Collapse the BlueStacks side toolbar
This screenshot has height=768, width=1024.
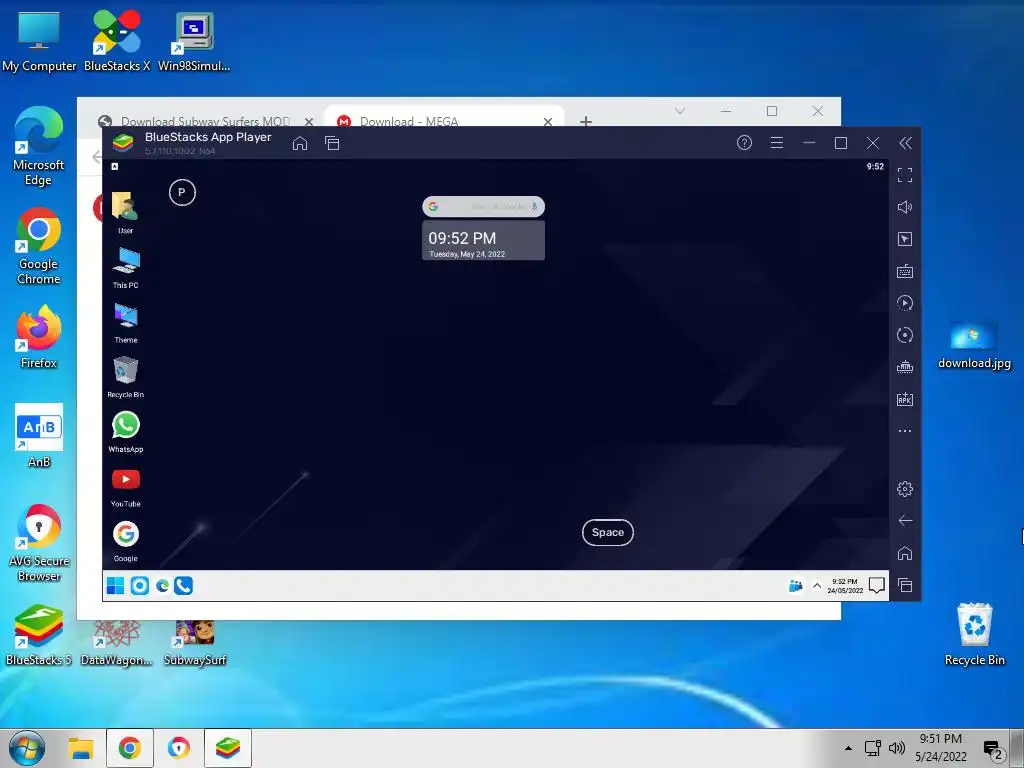[x=905, y=143]
